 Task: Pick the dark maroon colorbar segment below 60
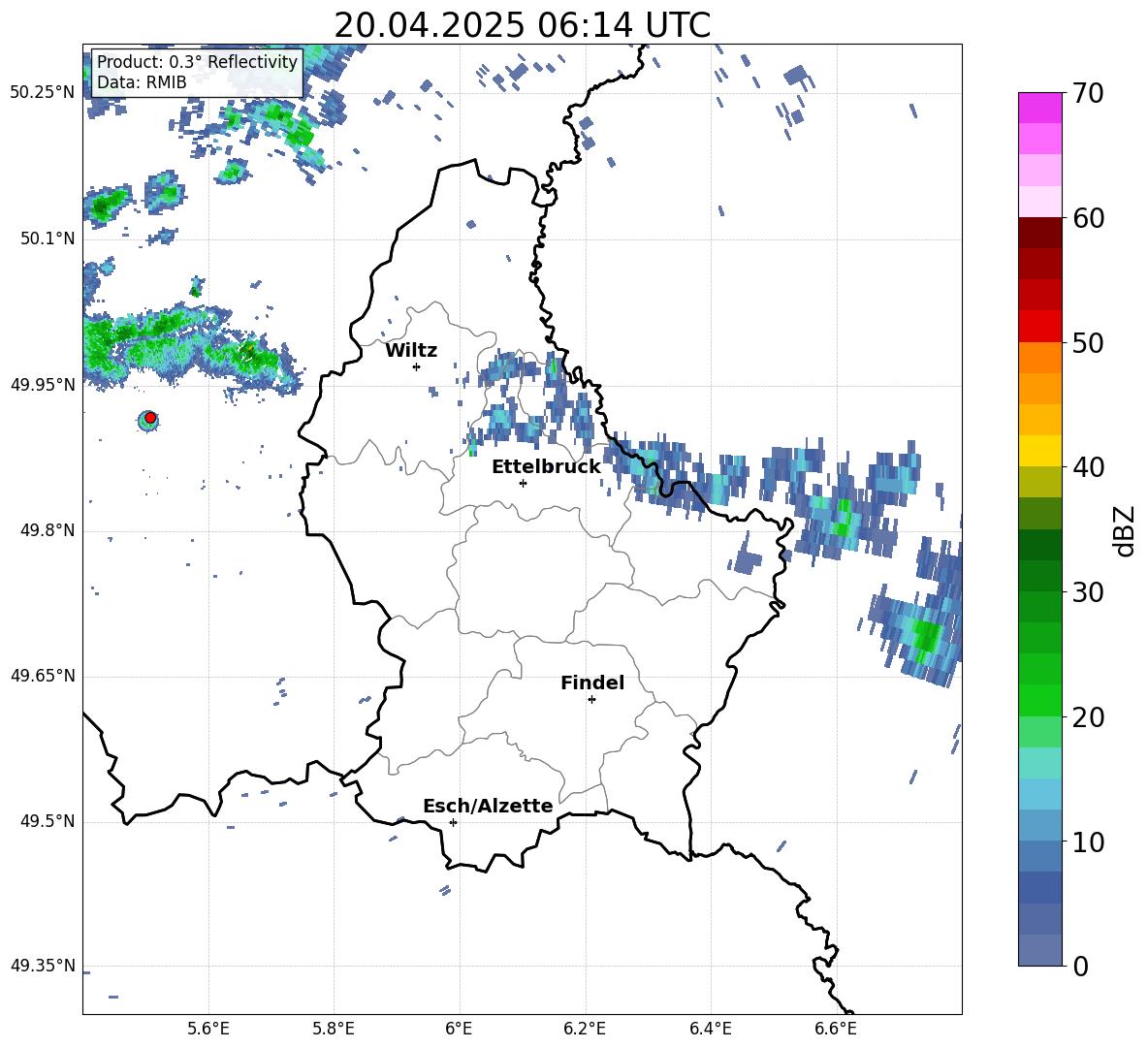[x=1039, y=233]
